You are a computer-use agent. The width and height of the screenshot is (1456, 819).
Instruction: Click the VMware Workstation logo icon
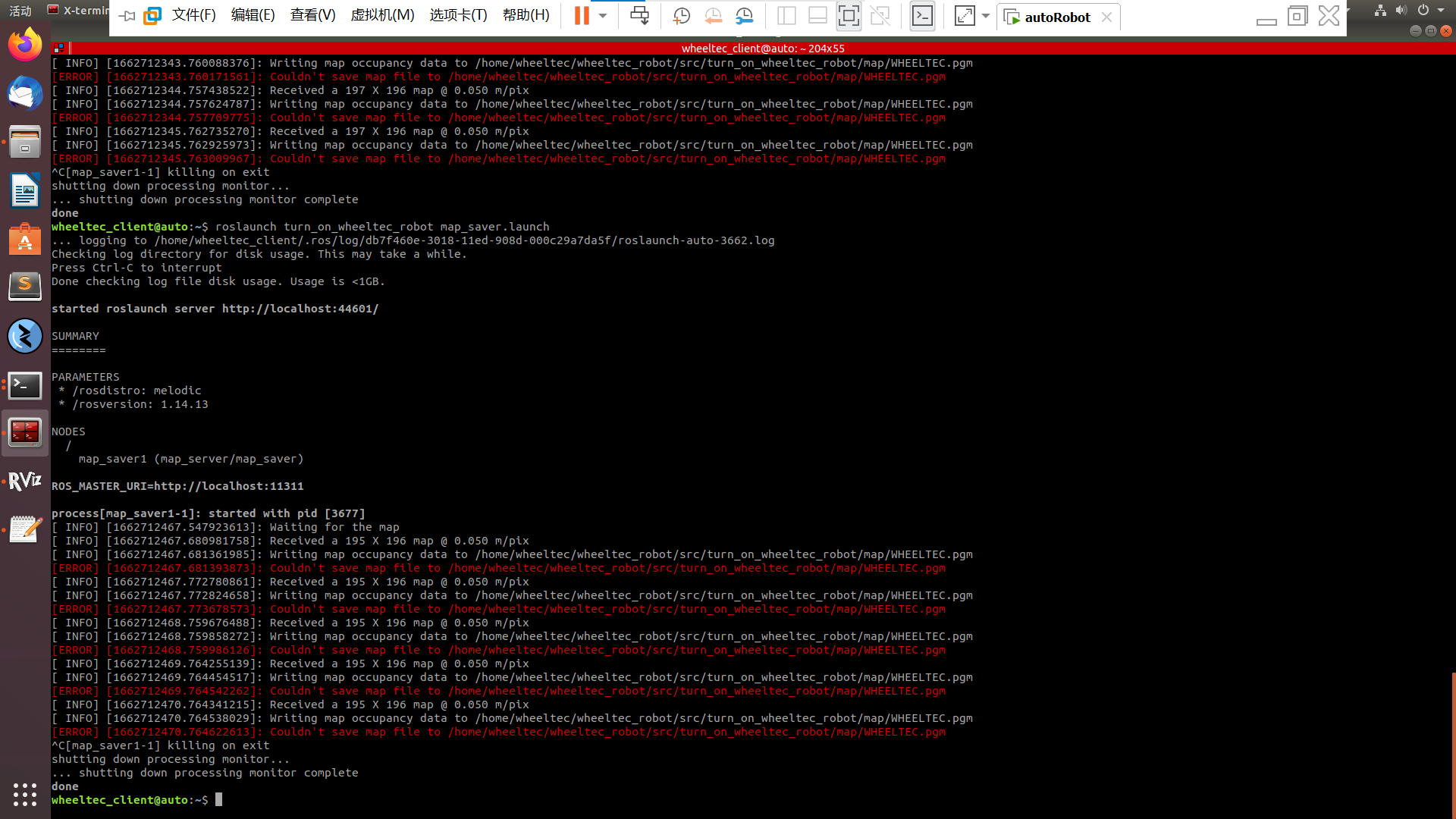(x=152, y=16)
